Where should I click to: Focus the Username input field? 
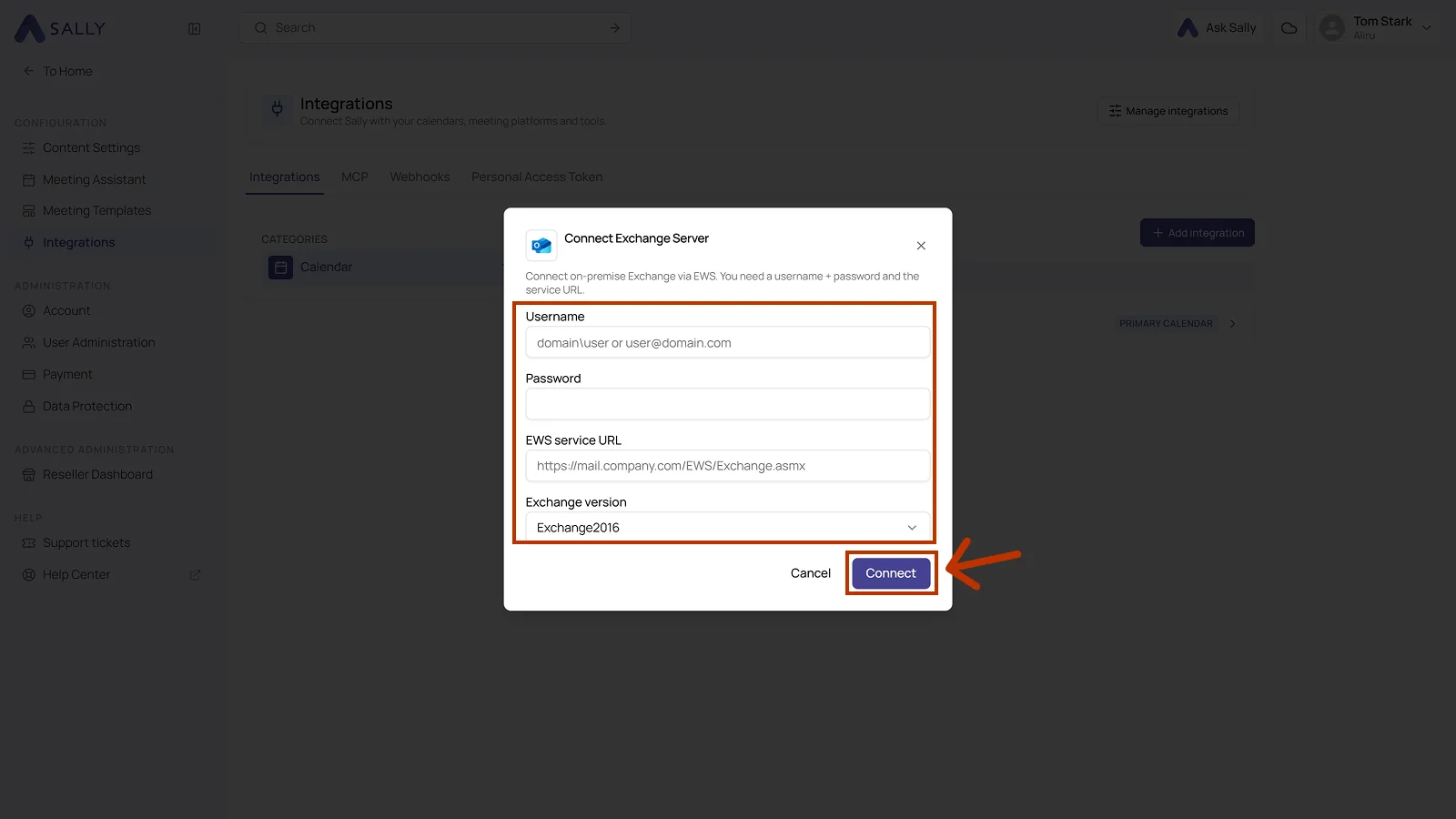(x=728, y=343)
